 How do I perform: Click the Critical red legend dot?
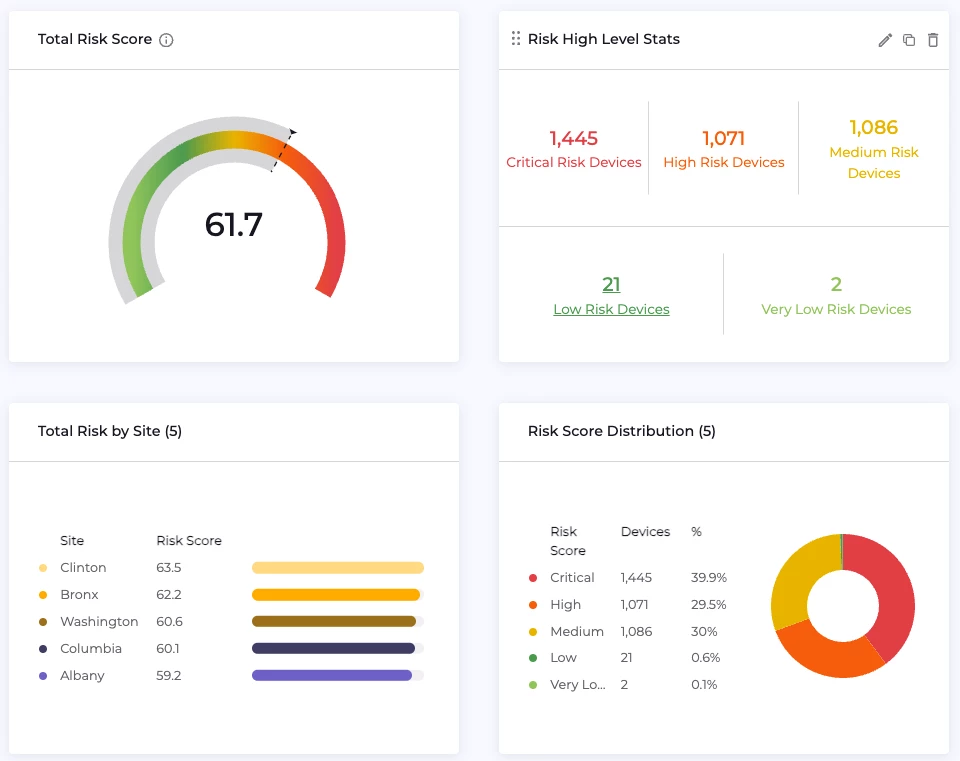point(533,578)
